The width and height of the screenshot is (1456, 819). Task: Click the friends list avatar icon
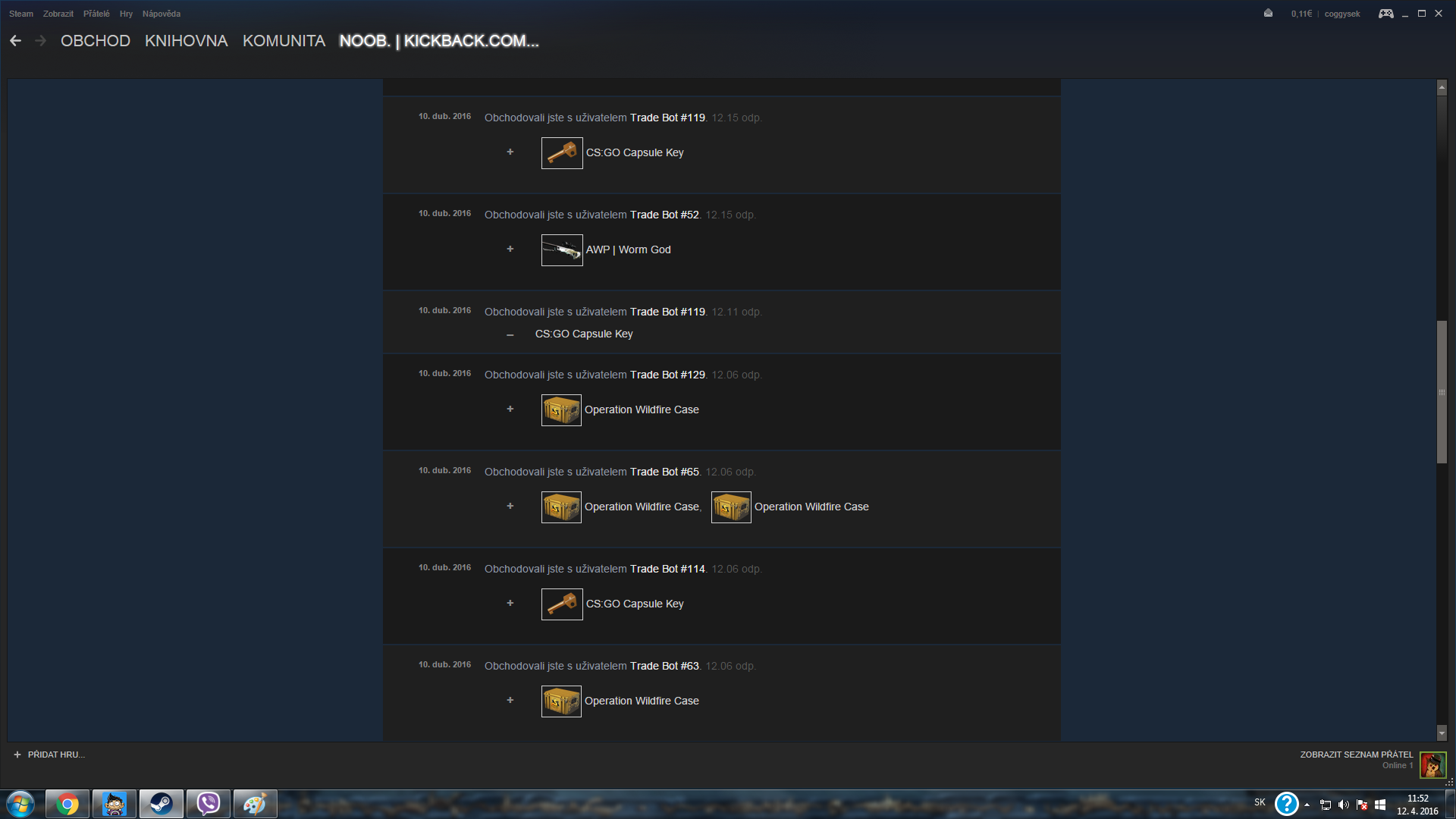click(x=1432, y=764)
